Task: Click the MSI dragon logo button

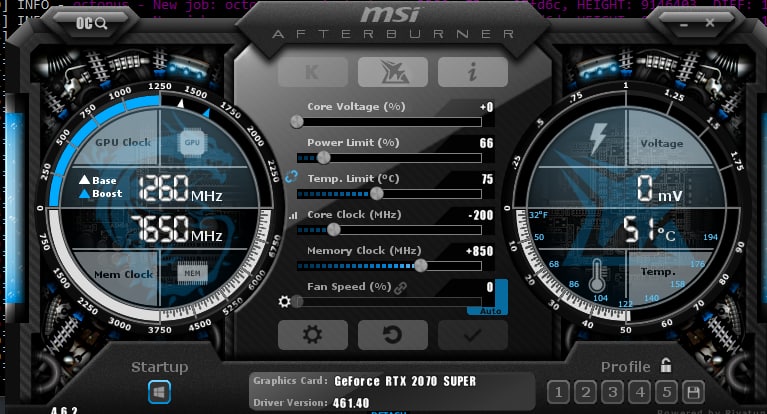Action: pyautogui.click(x=393, y=72)
